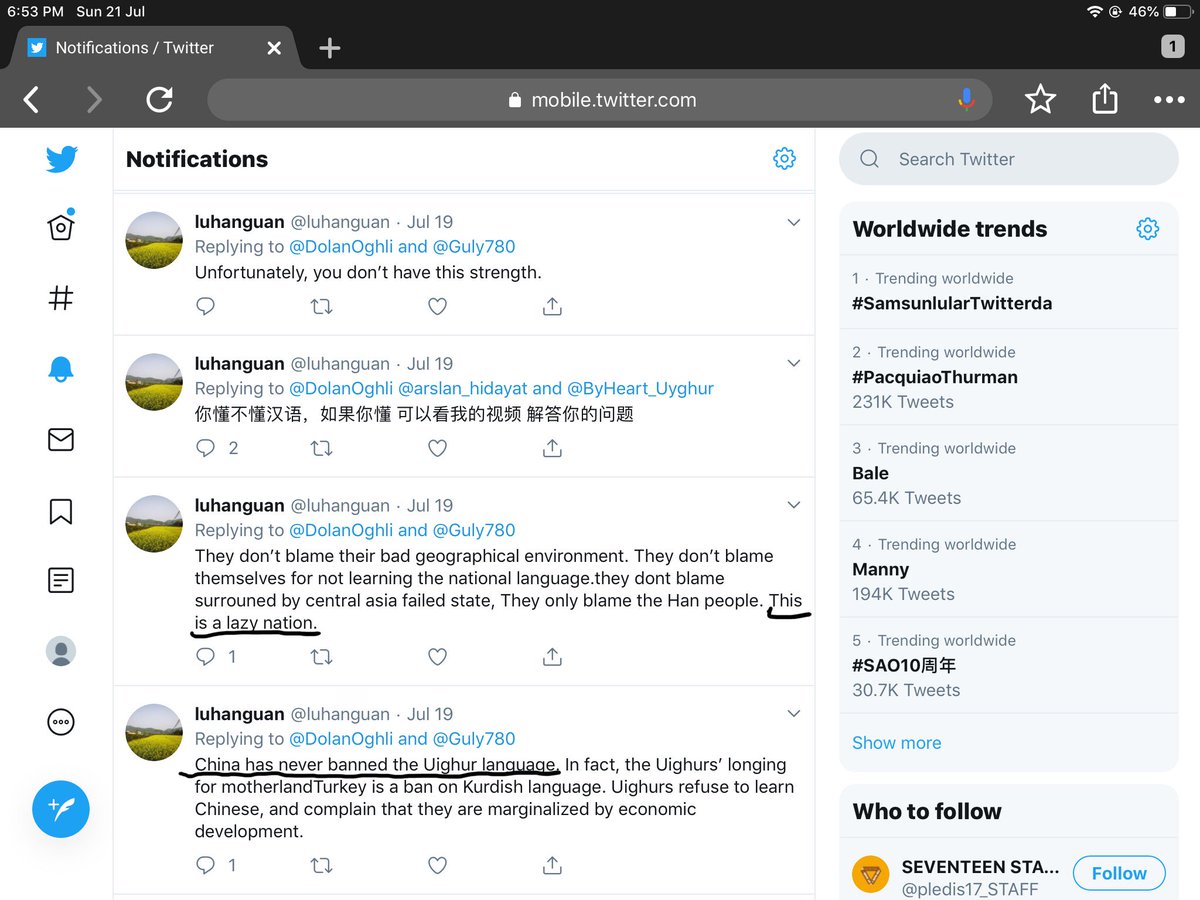The height and width of the screenshot is (900, 1200).
Task: Open a new browser tab with the plus button
Action: pos(330,47)
